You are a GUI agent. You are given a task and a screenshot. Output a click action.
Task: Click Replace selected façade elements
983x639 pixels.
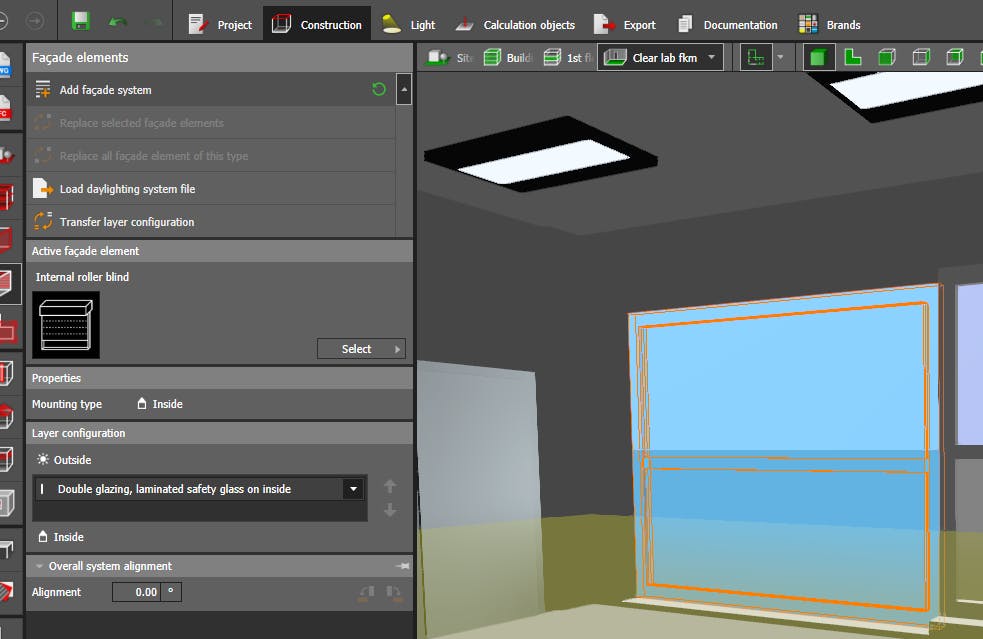pos(211,123)
